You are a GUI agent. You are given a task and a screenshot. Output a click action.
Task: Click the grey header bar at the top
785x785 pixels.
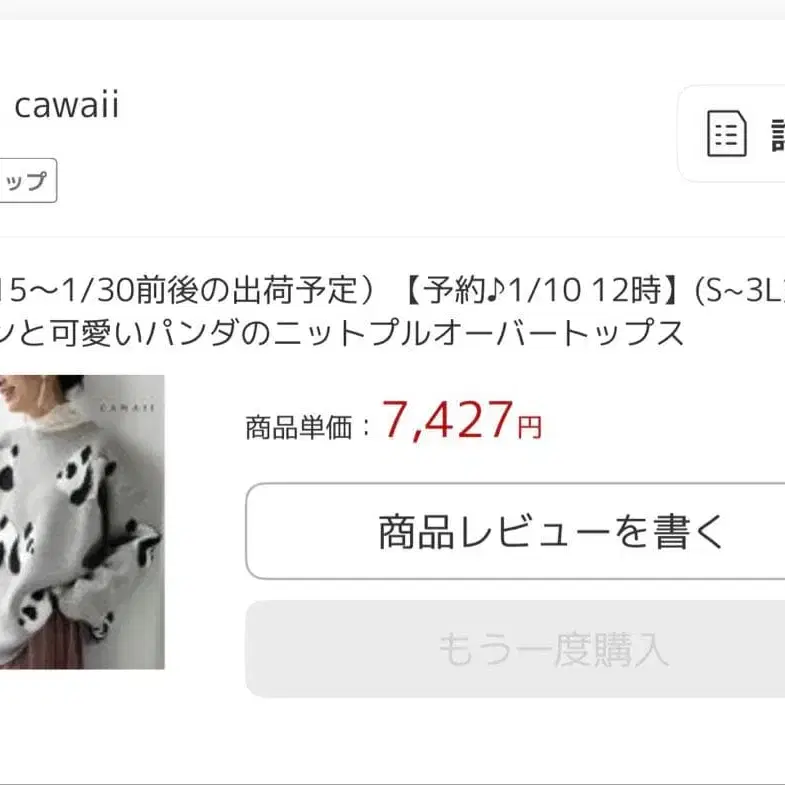[392, 10]
